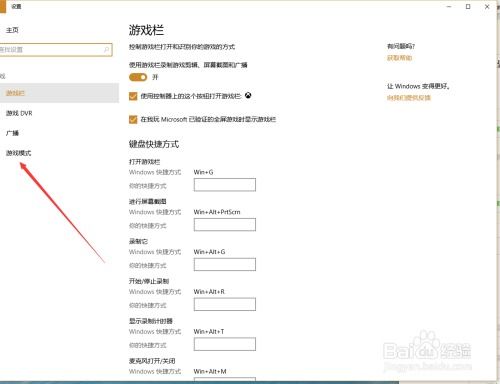Select 游戏栏 in the sidebar
The image size is (500, 384).
point(59,93)
